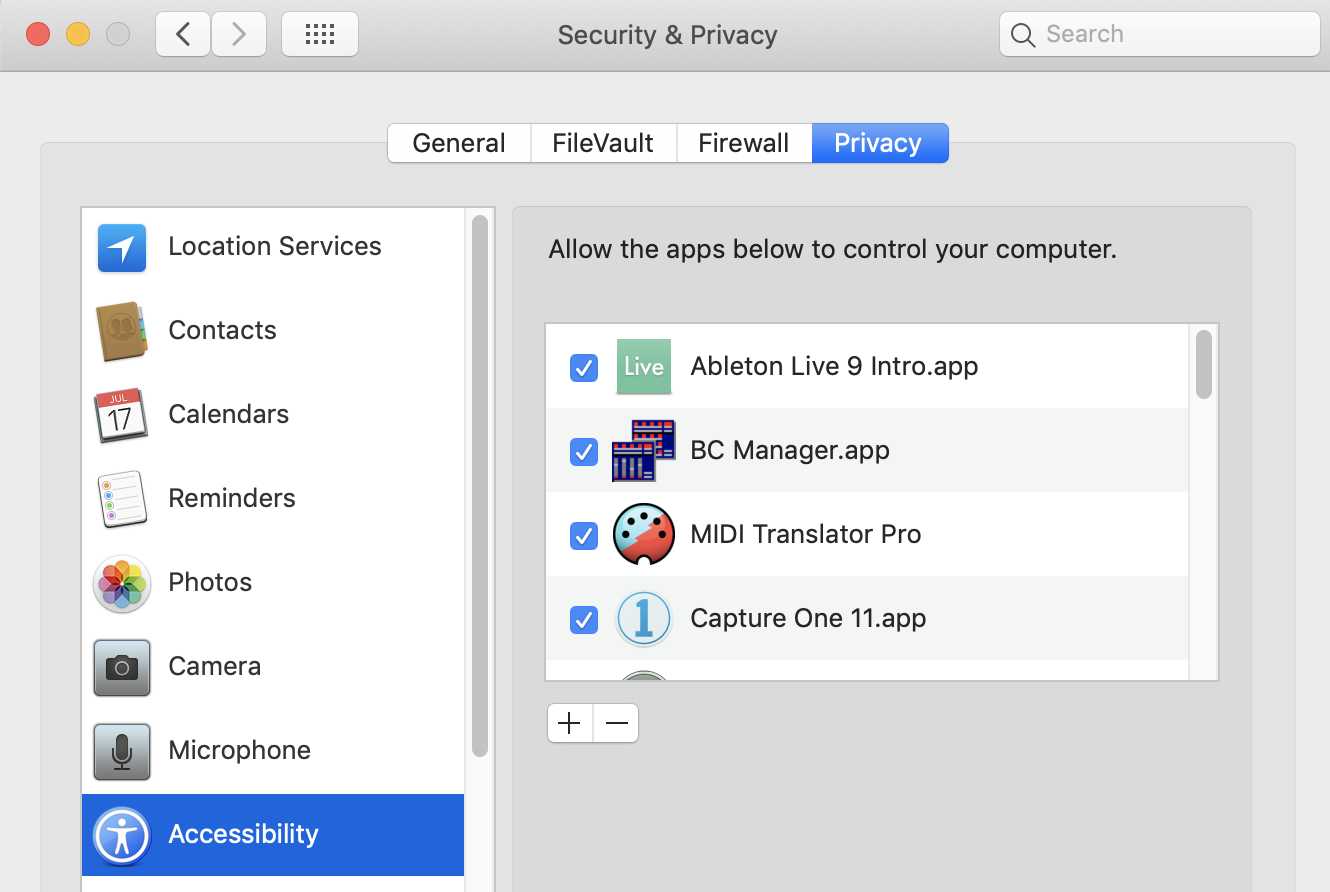
Task: Select the Contacts book icon
Action: [122, 331]
